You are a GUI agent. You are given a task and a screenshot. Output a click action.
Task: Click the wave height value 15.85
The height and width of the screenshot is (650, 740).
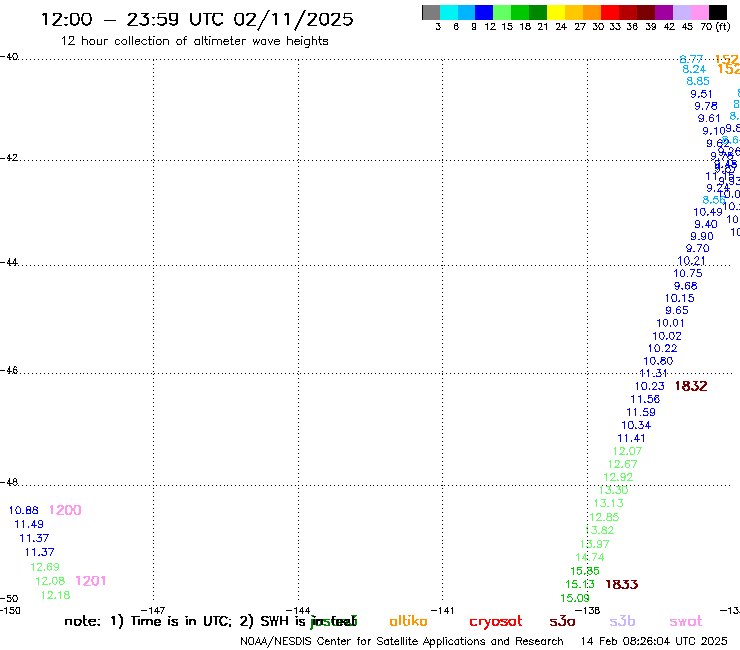pyautogui.click(x=585, y=571)
